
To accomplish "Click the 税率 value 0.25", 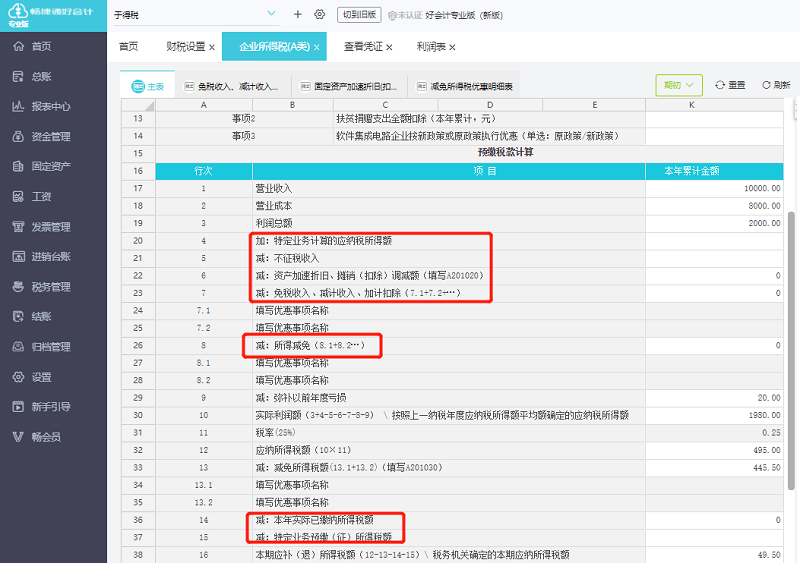I will pos(714,432).
